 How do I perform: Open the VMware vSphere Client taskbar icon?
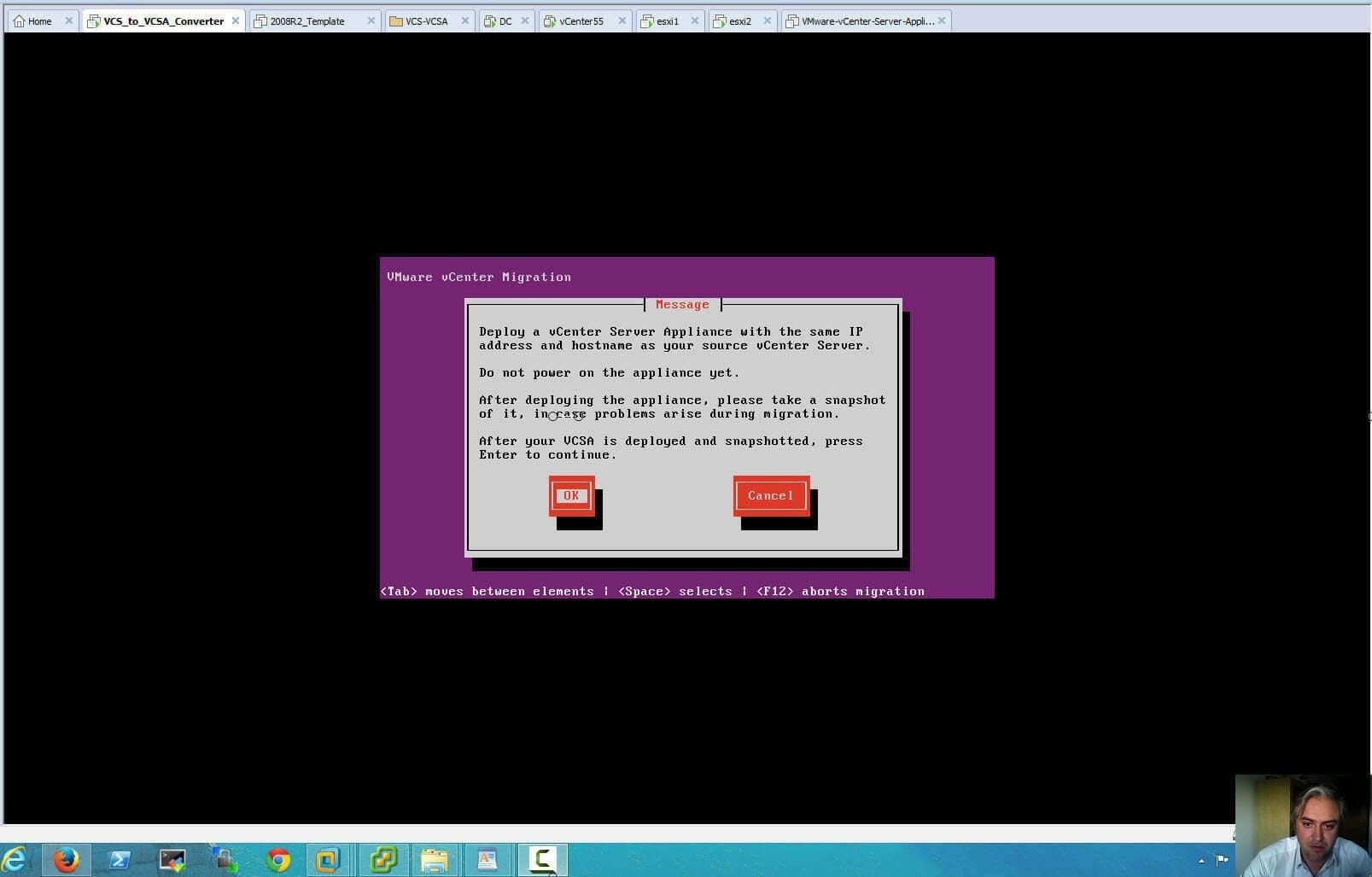pyautogui.click(x=383, y=860)
